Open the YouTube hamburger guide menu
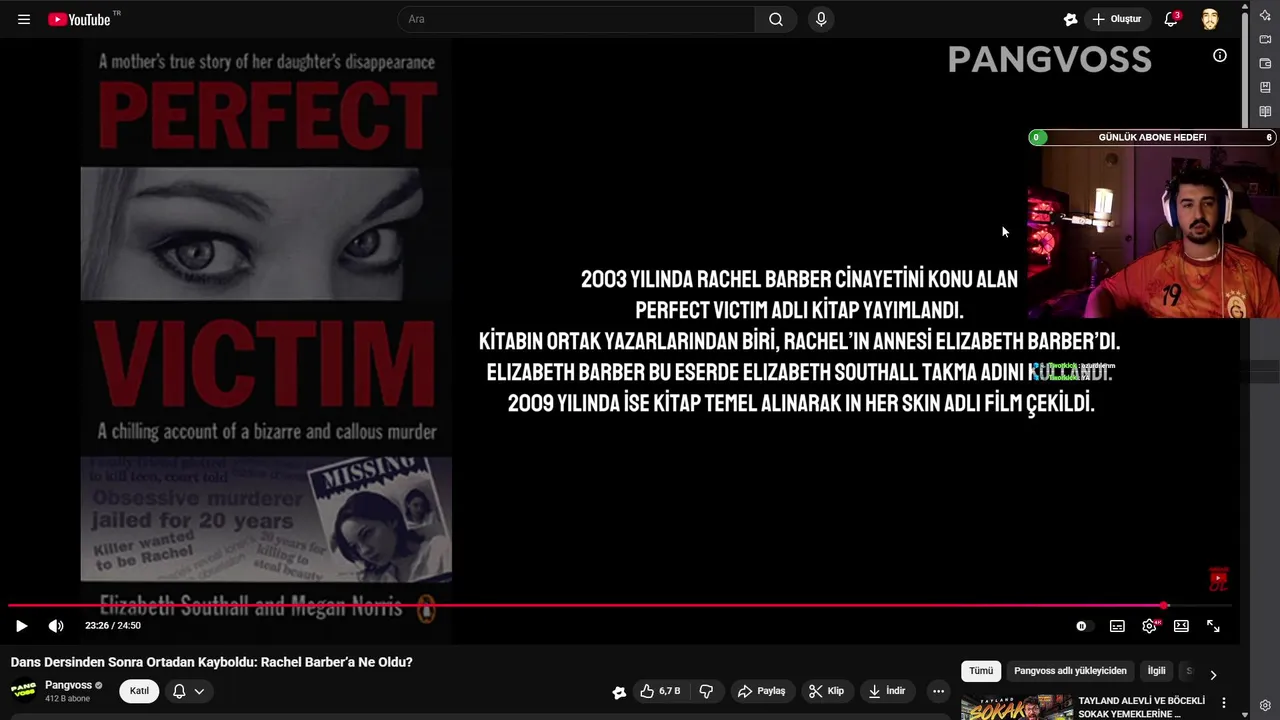The image size is (1280, 720). [24, 19]
